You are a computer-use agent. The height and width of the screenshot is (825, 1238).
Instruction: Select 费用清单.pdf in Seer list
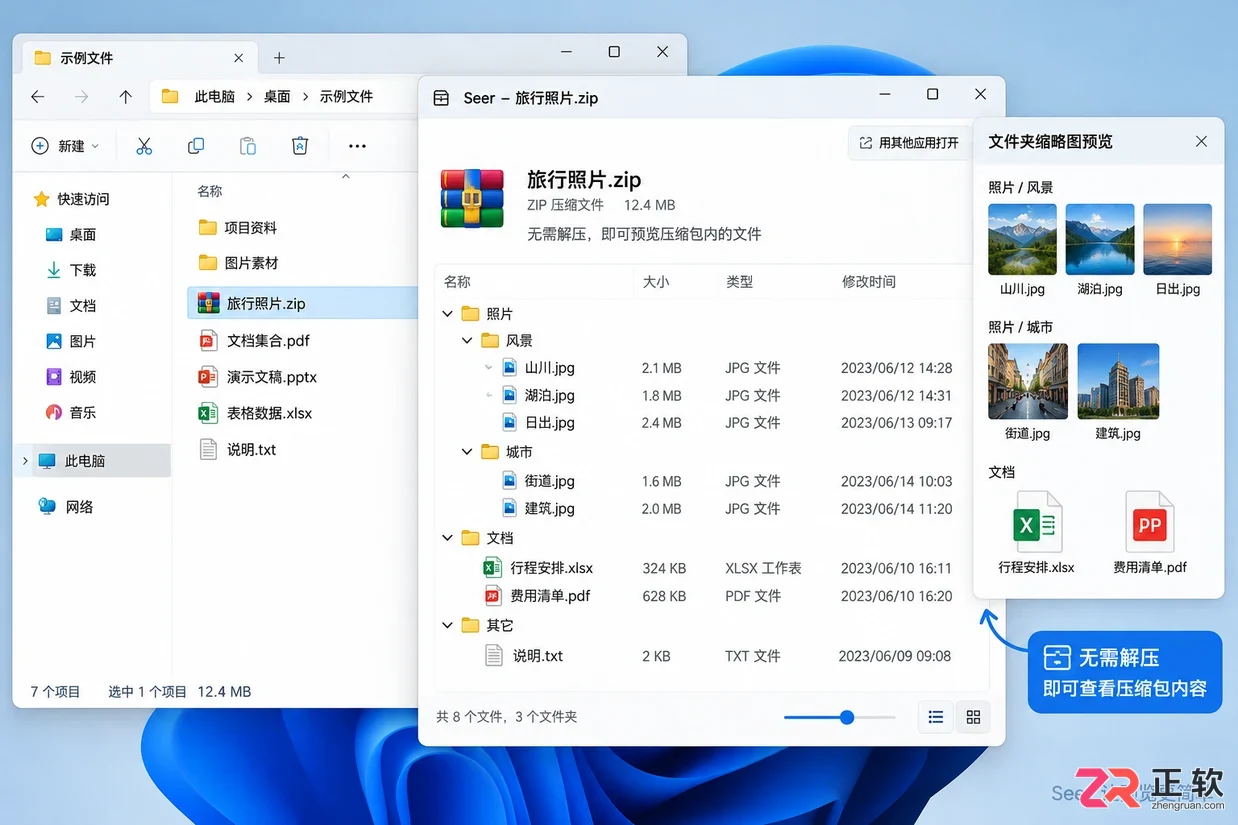(704, 596)
